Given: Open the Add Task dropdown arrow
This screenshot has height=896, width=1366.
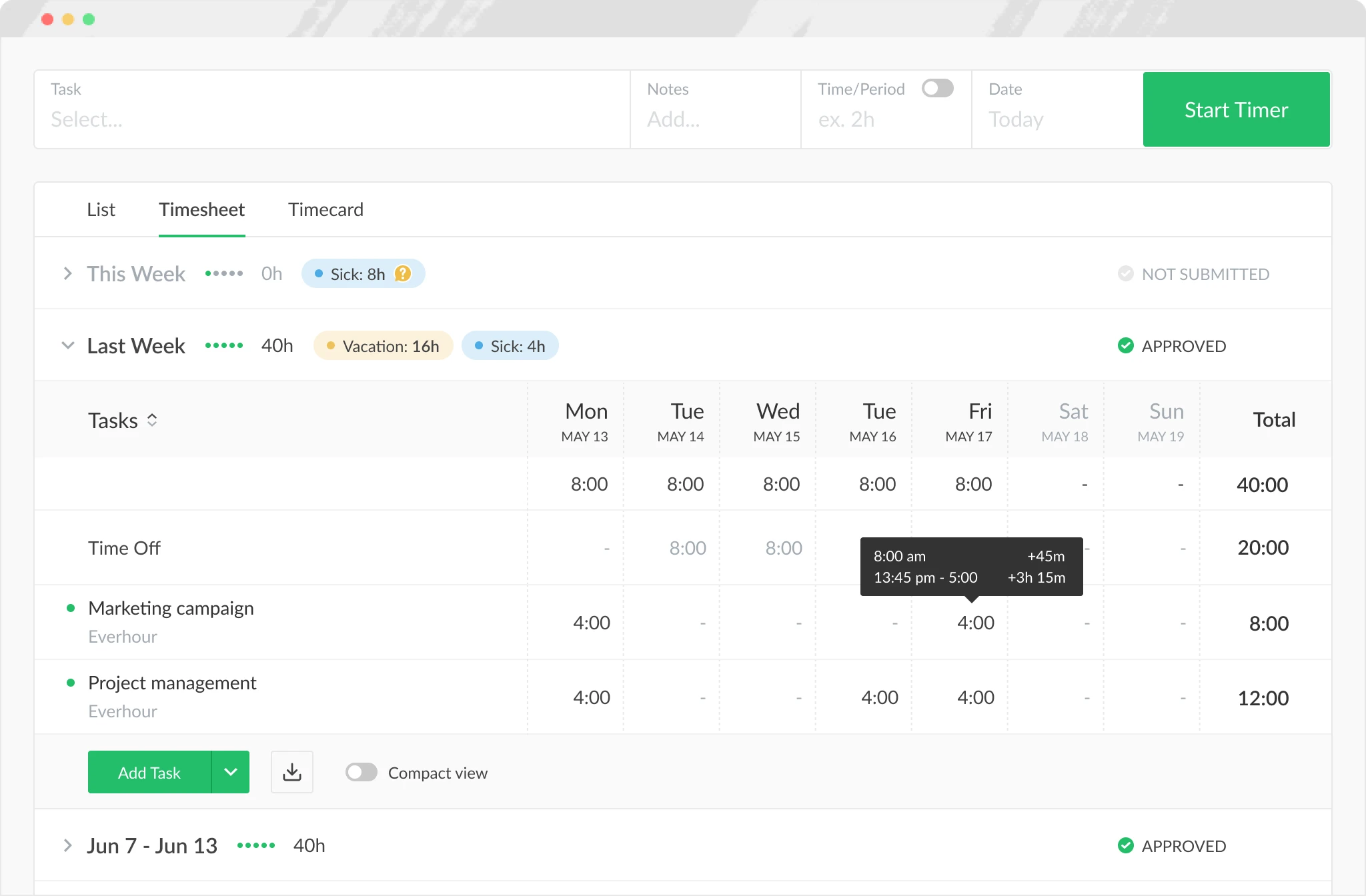Looking at the screenshot, I should 231,772.
